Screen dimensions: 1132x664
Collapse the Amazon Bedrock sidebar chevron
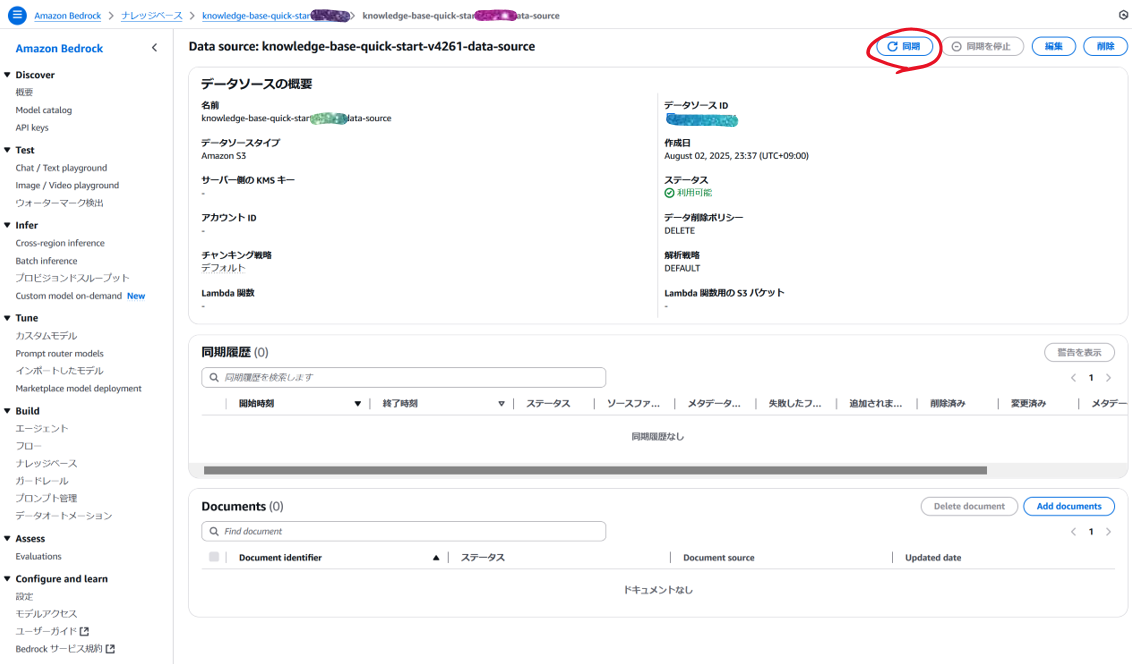coord(154,48)
